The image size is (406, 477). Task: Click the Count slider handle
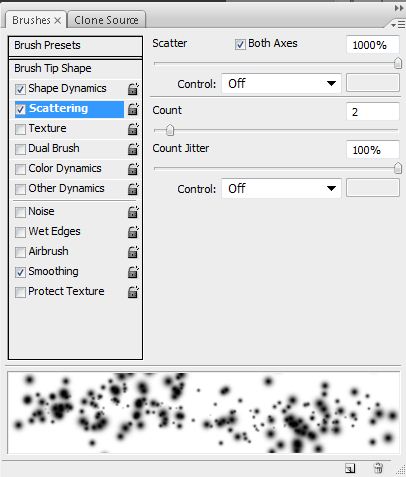point(170,130)
